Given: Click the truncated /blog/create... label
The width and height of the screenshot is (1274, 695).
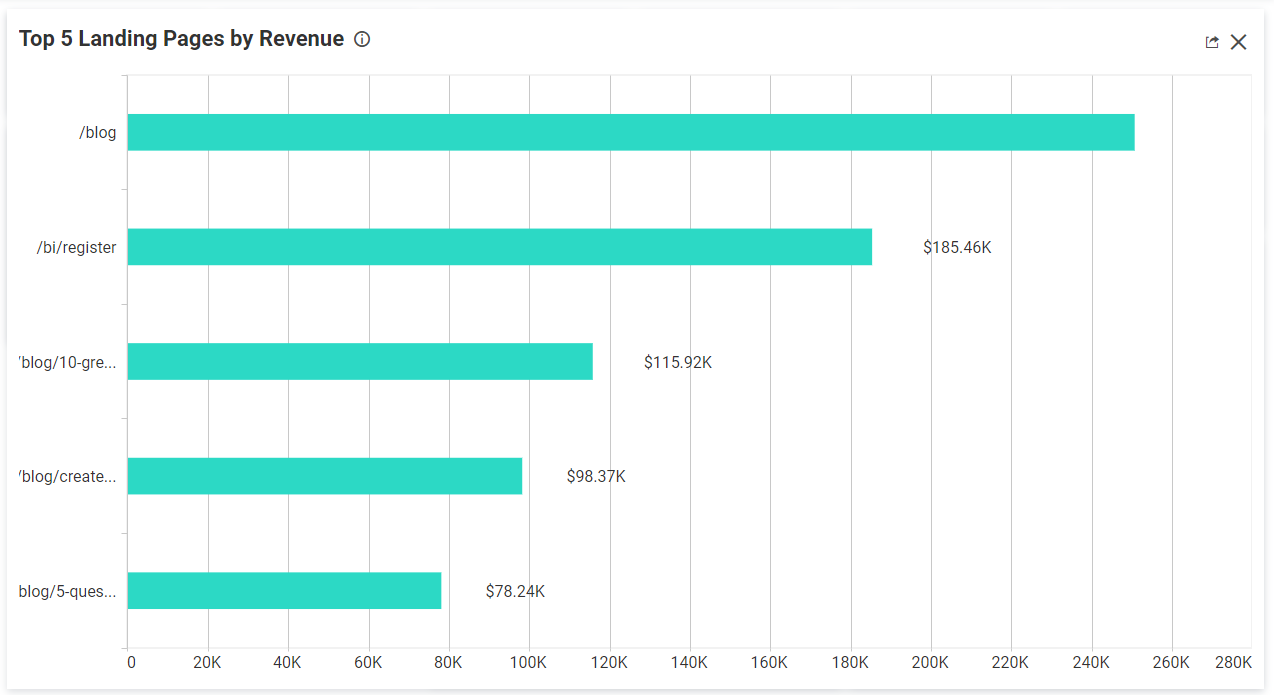Looking at the screenshot, I should (65, 476).
